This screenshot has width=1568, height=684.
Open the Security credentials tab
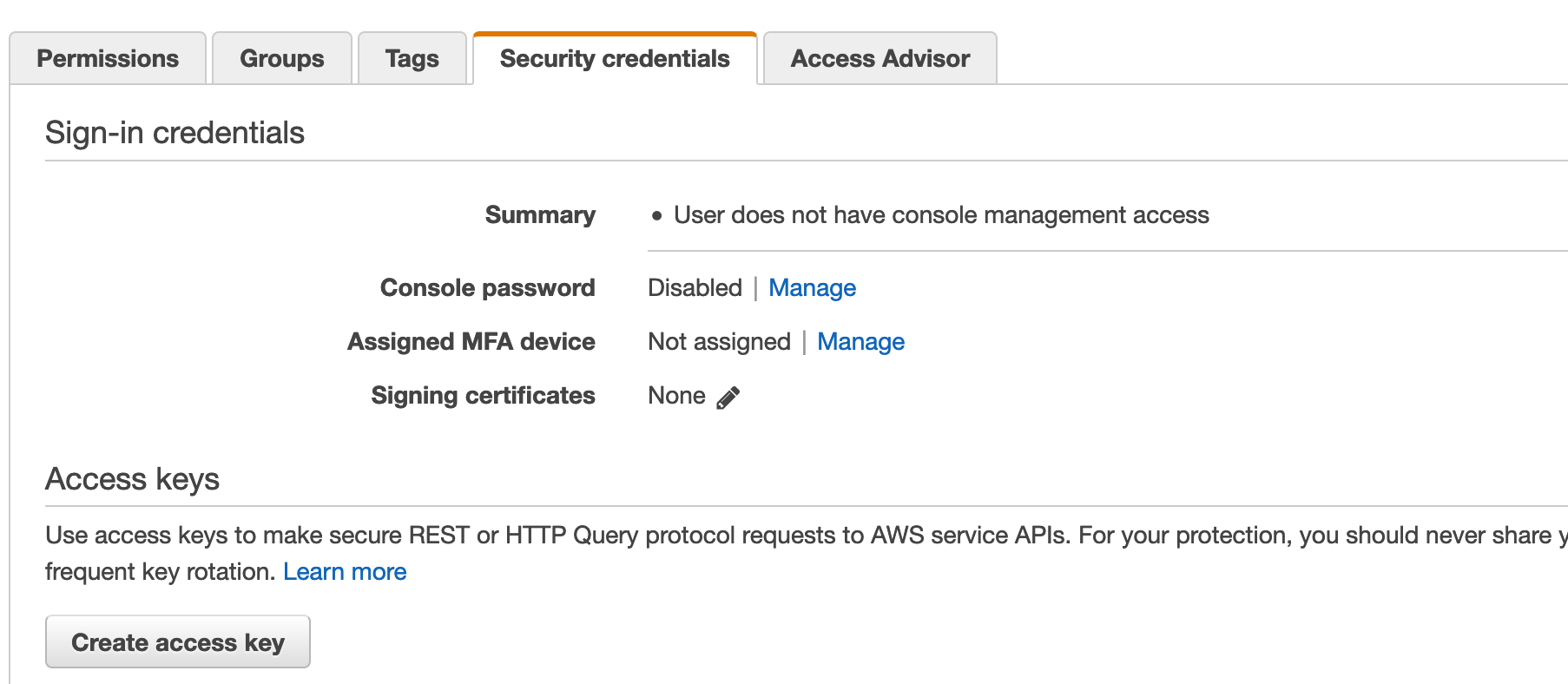pyautogui.click(x=614, y=59)
